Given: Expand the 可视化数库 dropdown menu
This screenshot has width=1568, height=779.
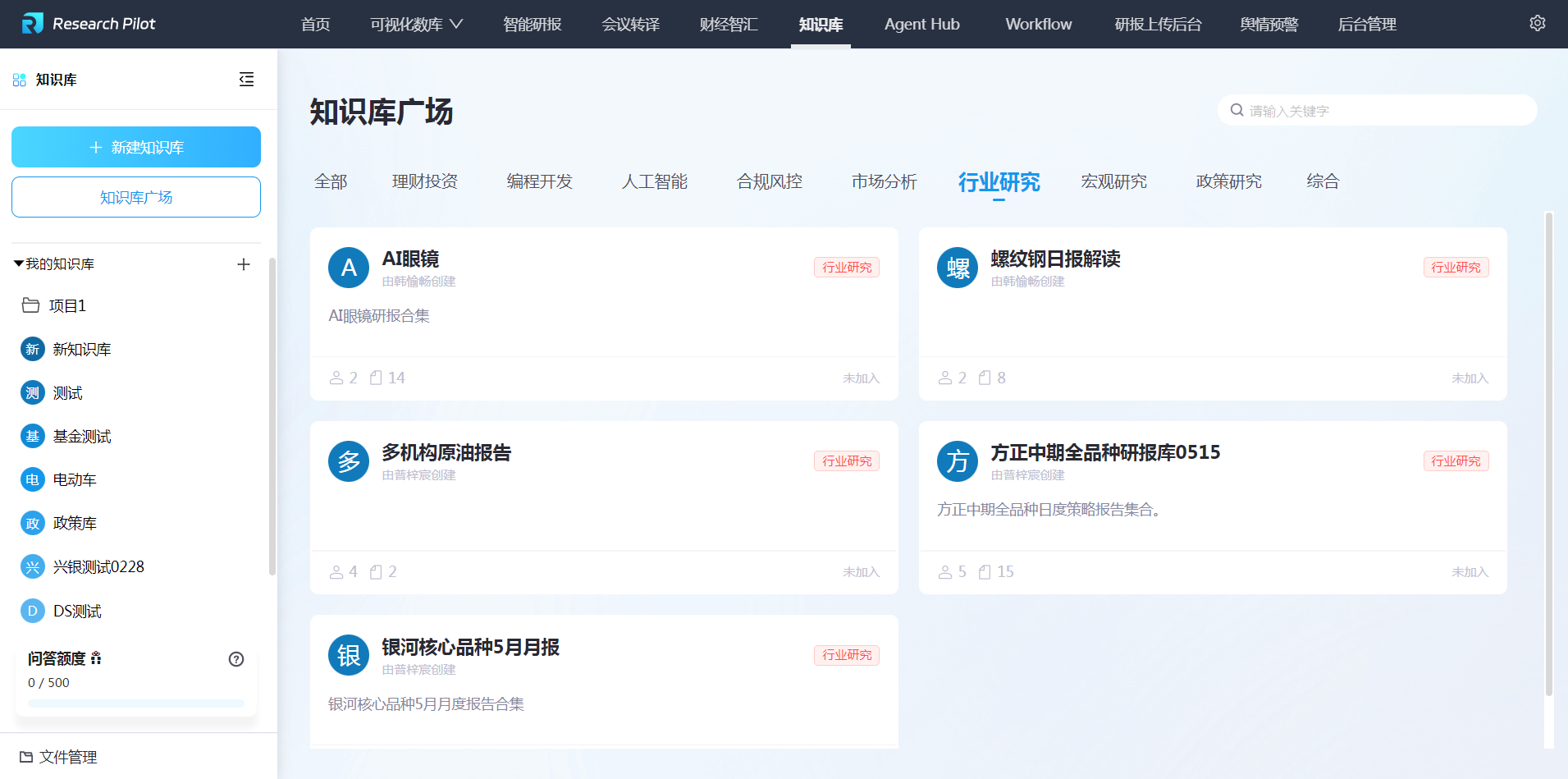Looking at the screenshot, I should [416, 25].
